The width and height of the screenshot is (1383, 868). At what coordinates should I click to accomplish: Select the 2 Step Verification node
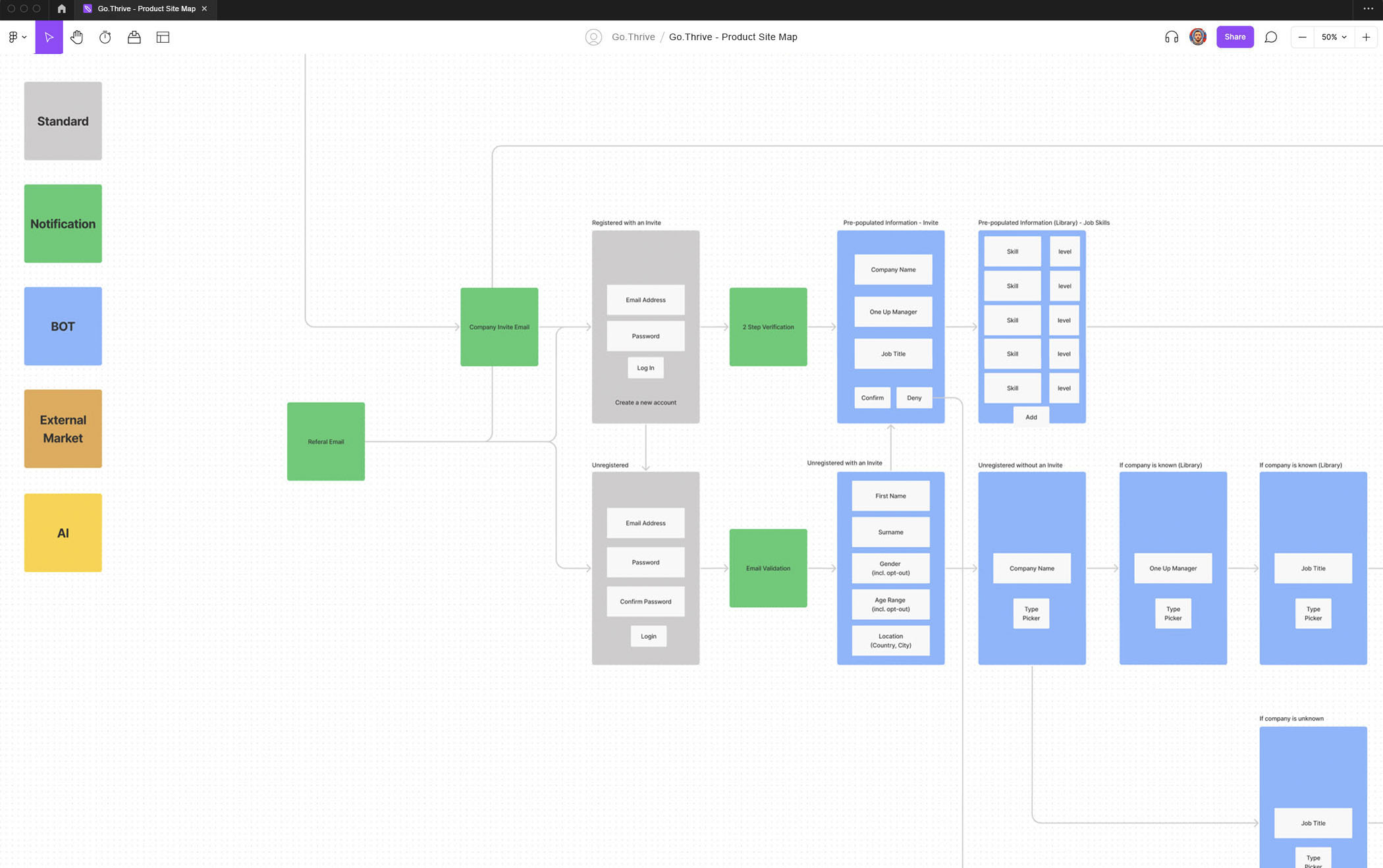[x=768, y=327]
